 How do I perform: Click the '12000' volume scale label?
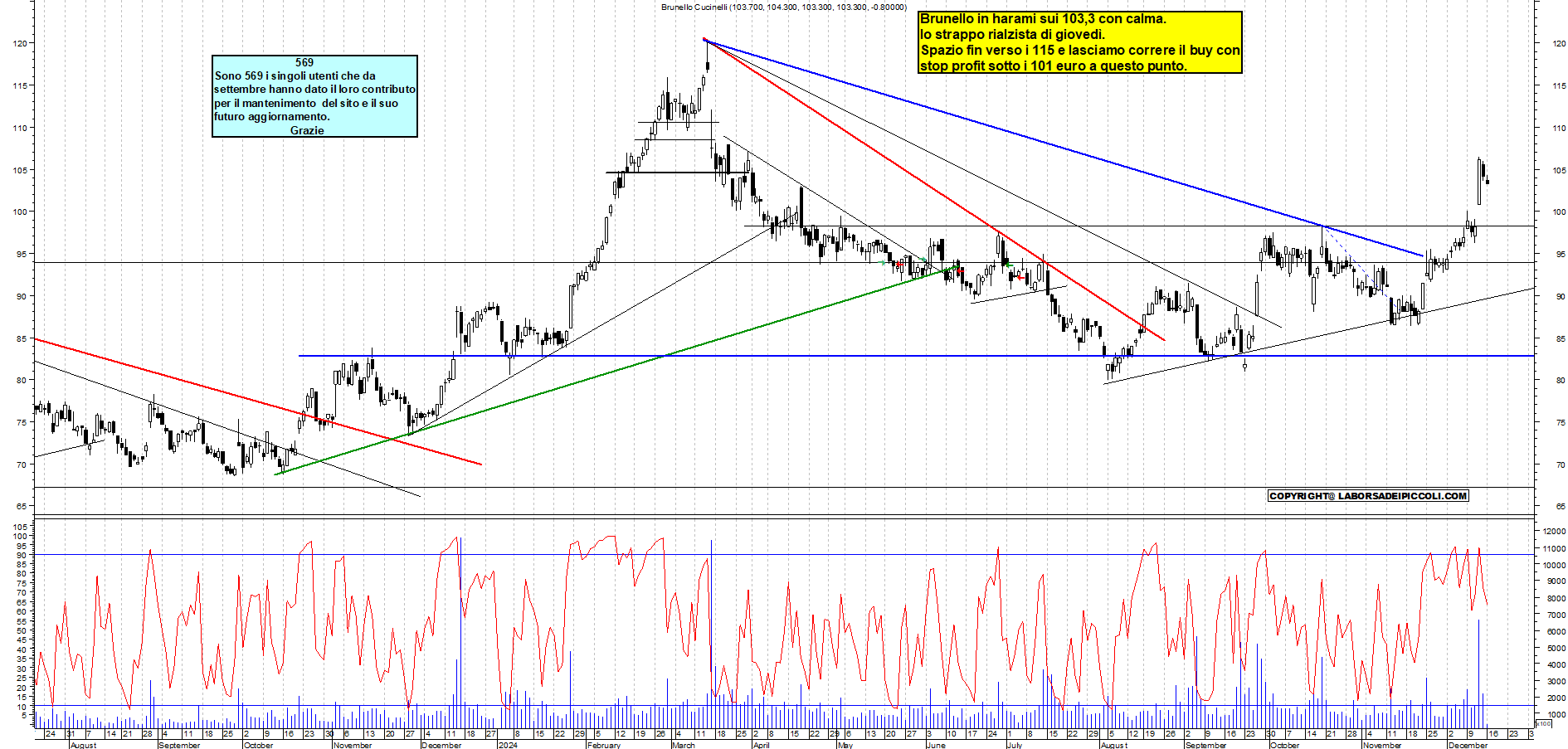tap(1555, 531)
